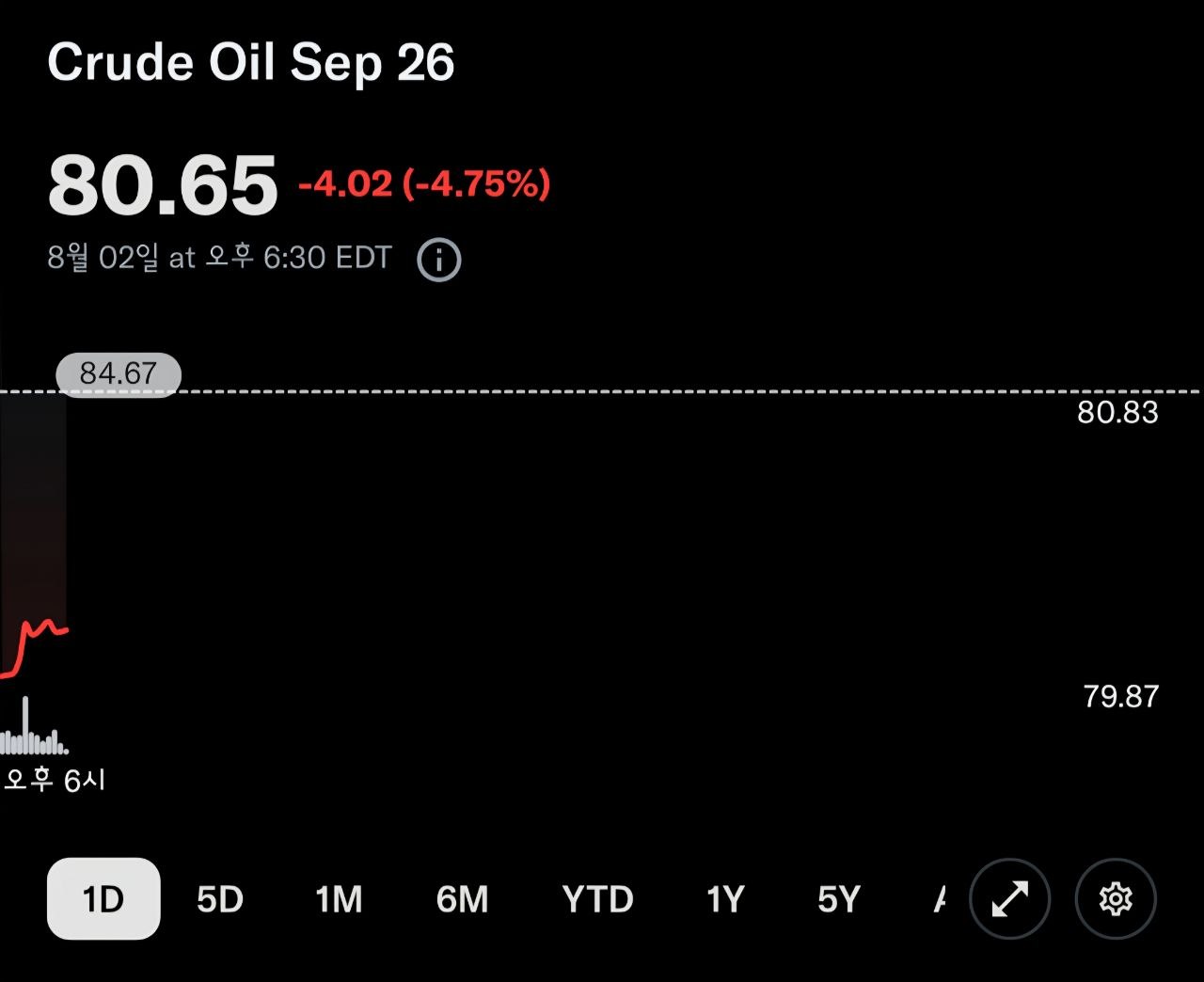Open chart settings gear
The height and width of the screenshot is (982, 1204).
[1116, 899]
